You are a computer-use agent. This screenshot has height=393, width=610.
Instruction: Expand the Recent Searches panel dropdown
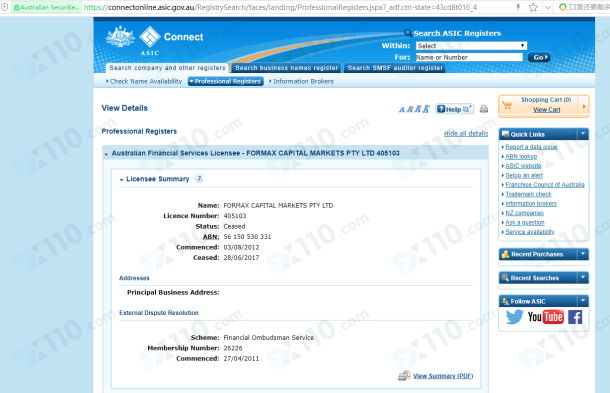(x=583, y=277)
